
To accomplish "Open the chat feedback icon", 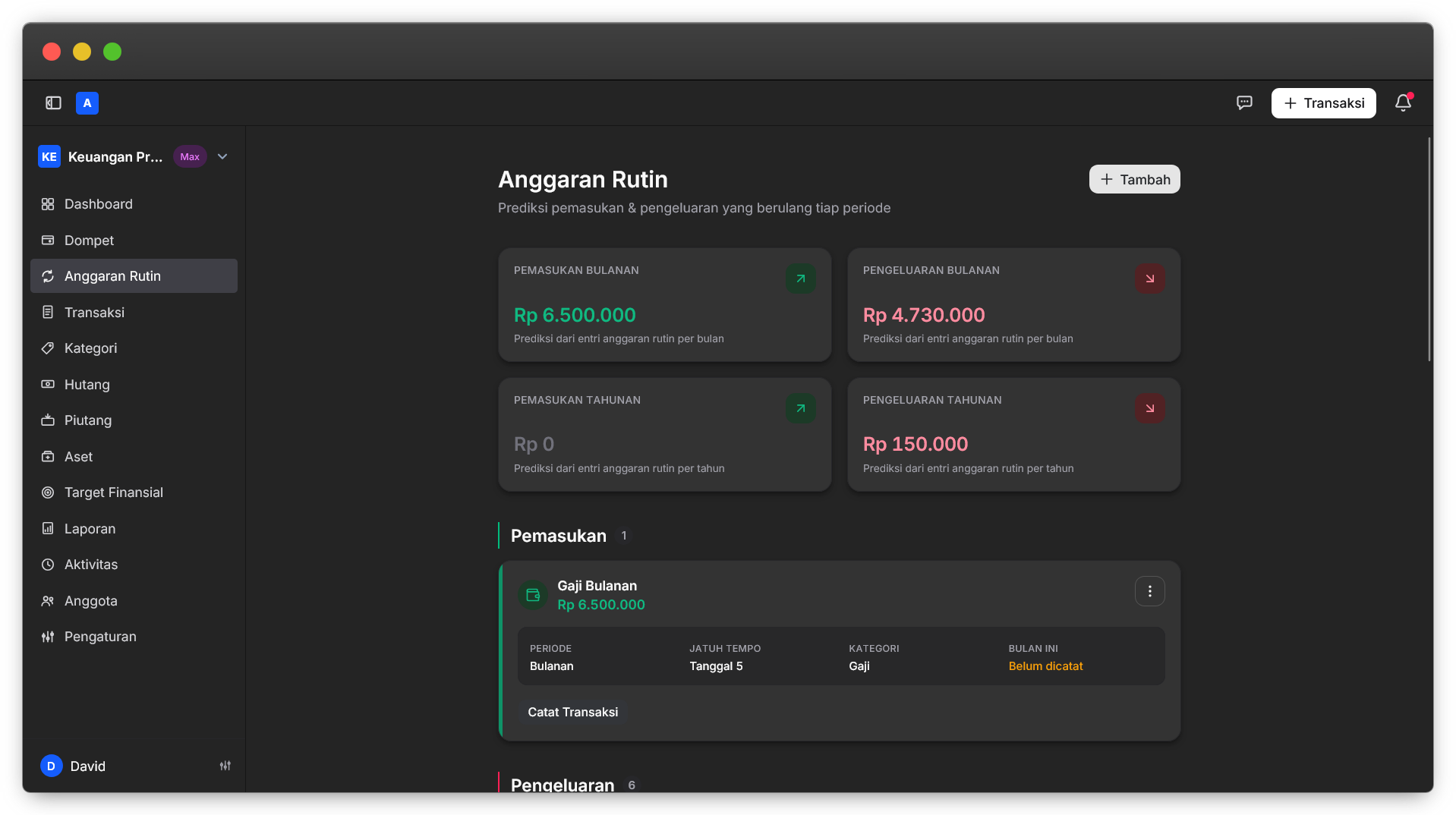I will pos(1244,102).
